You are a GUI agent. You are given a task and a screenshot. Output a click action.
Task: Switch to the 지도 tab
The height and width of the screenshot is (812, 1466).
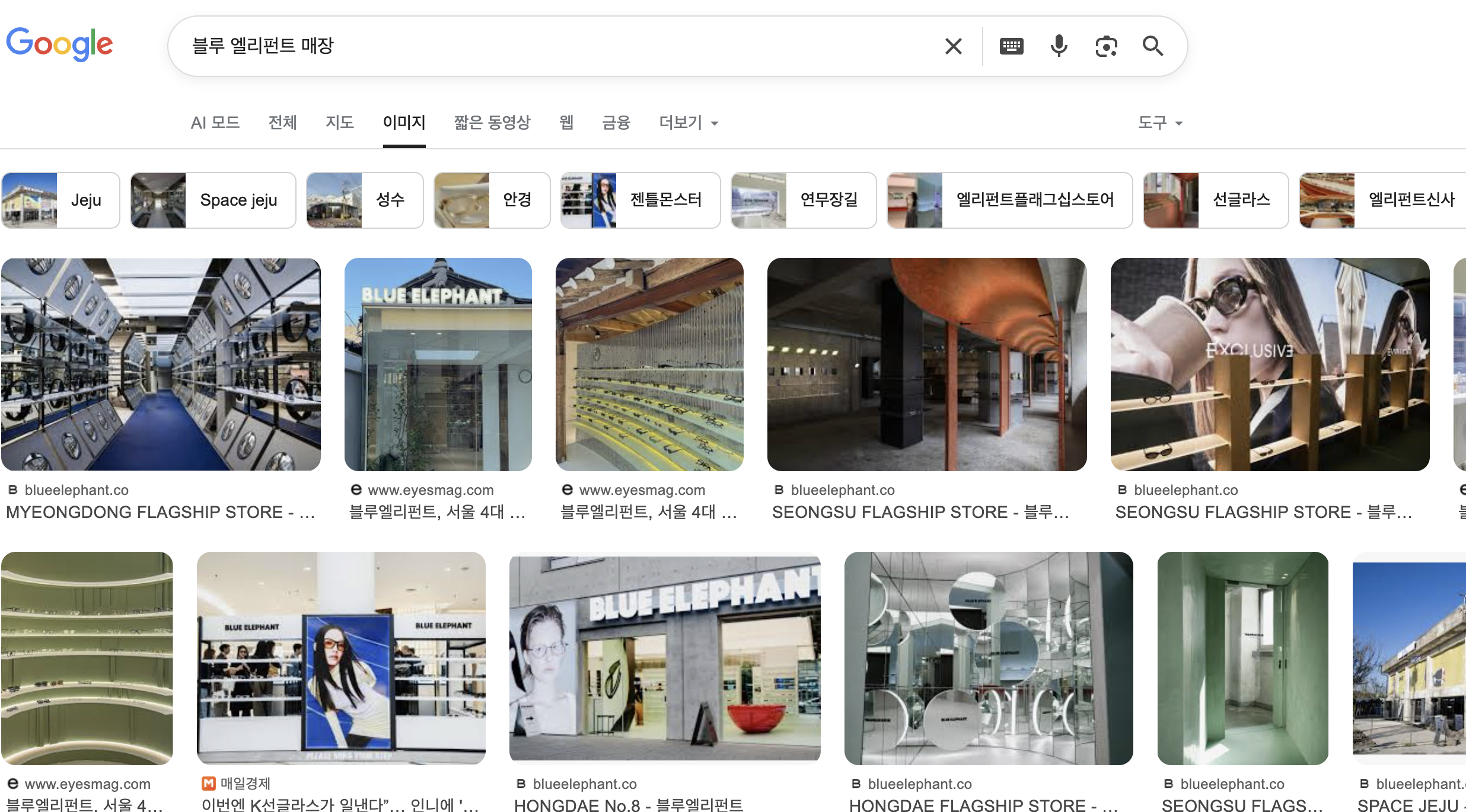(x=339, y=123)
